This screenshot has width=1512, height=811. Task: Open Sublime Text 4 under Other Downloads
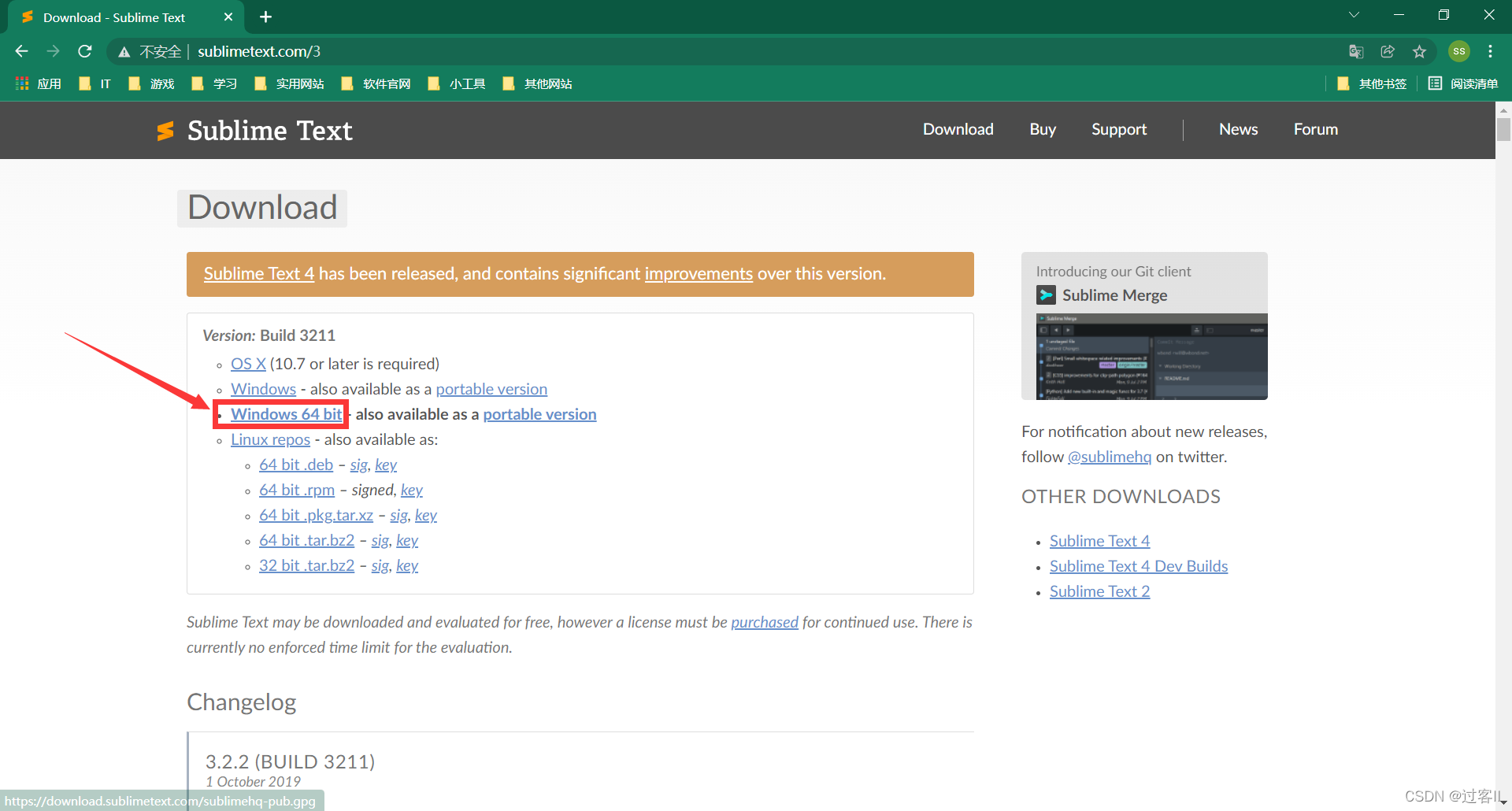(x=1099, y=541)
